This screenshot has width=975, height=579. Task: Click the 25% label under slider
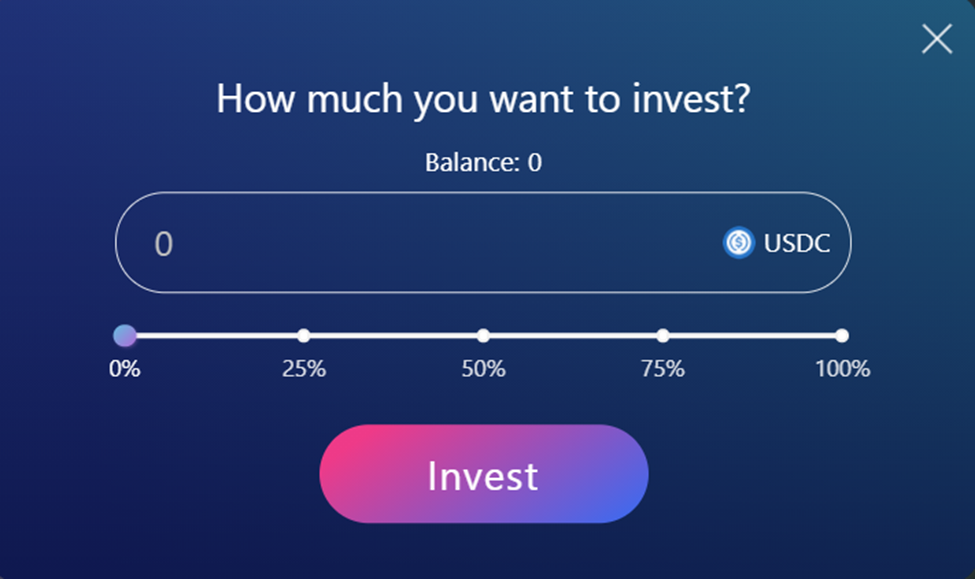pos(304,369)
